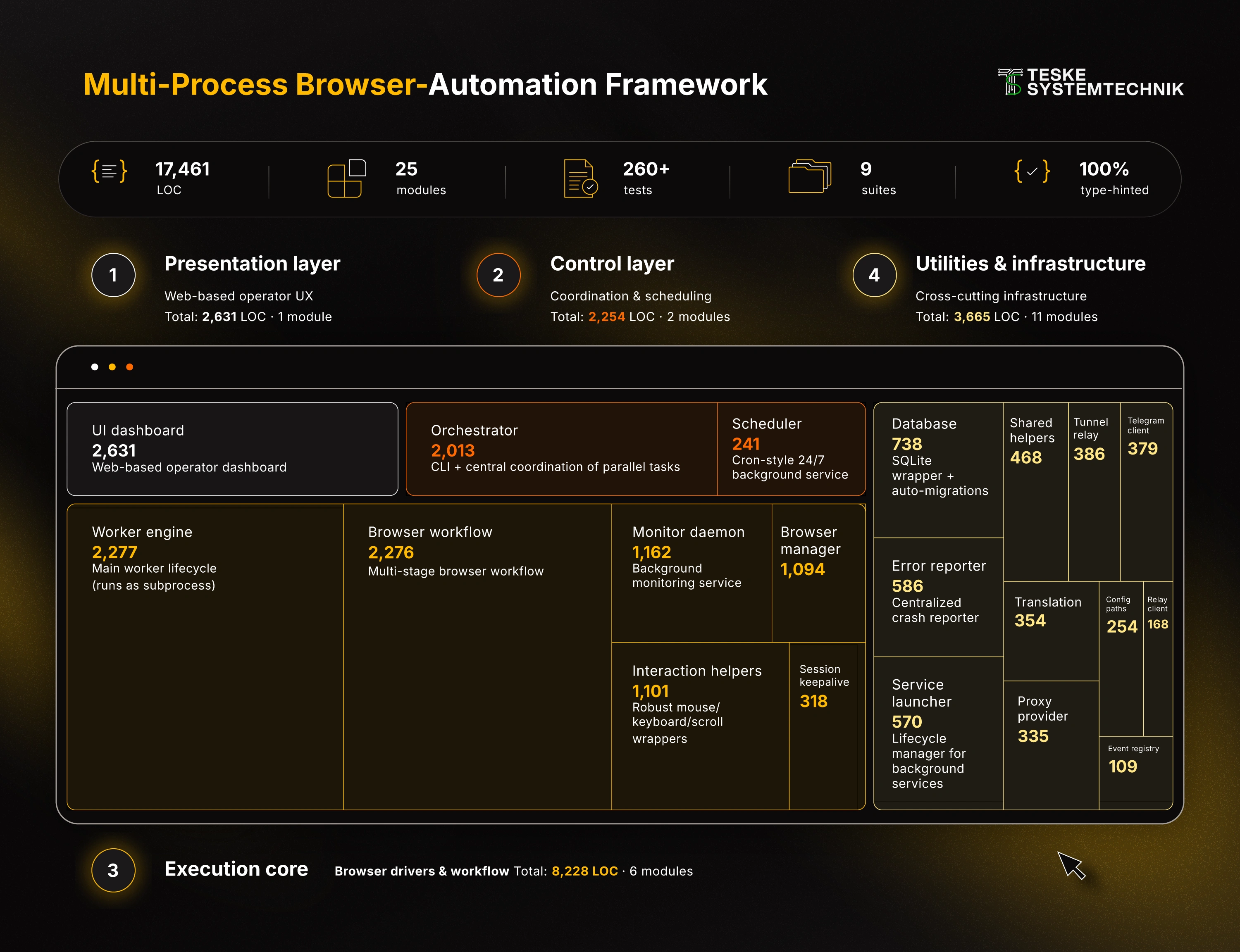This screenshot has width=1240, height=952.
Task: Click the Utilities & infrastructure heading
Action: pos(1030,264)
